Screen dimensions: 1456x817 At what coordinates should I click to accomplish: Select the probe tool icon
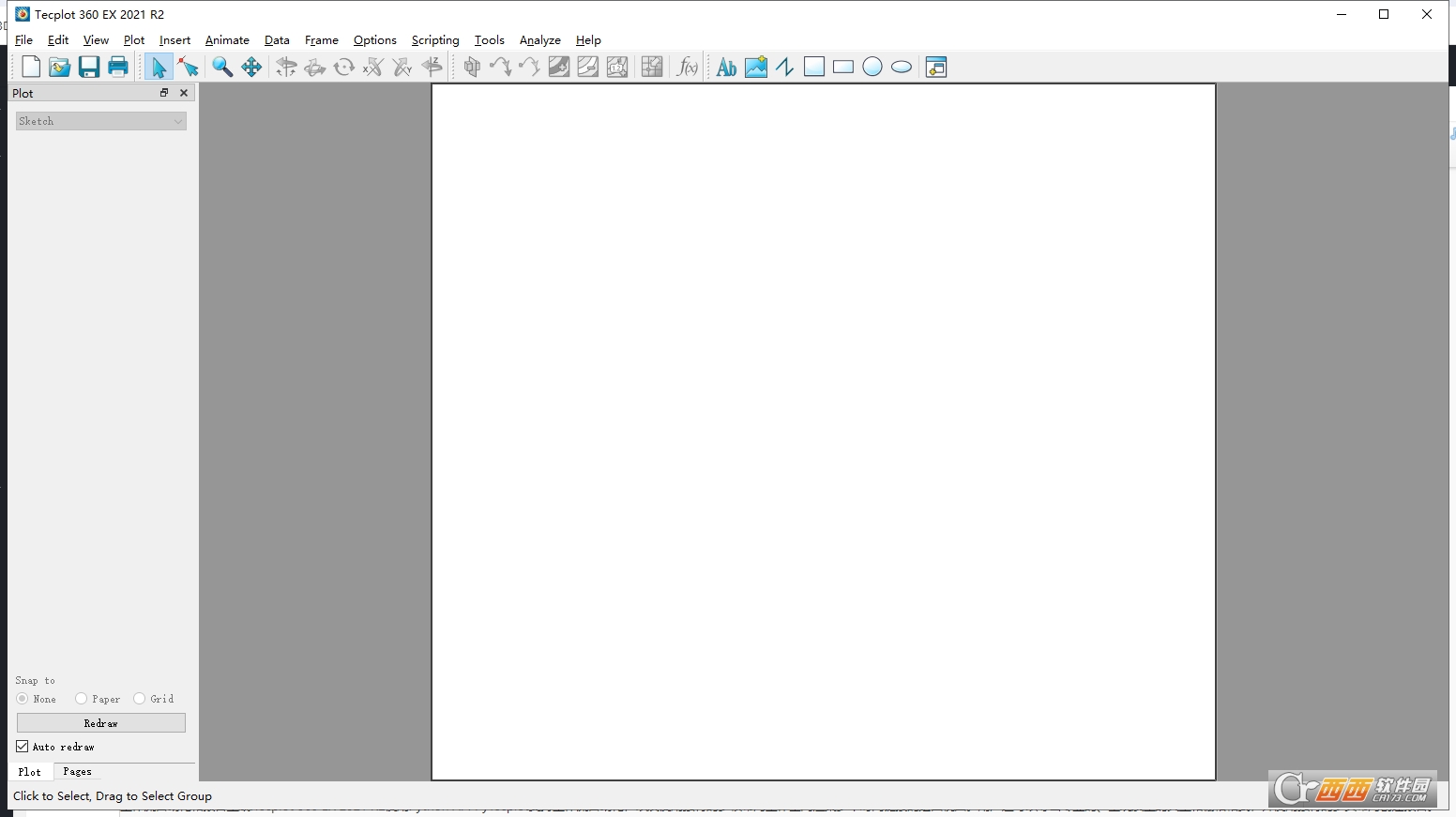(652, 67)
